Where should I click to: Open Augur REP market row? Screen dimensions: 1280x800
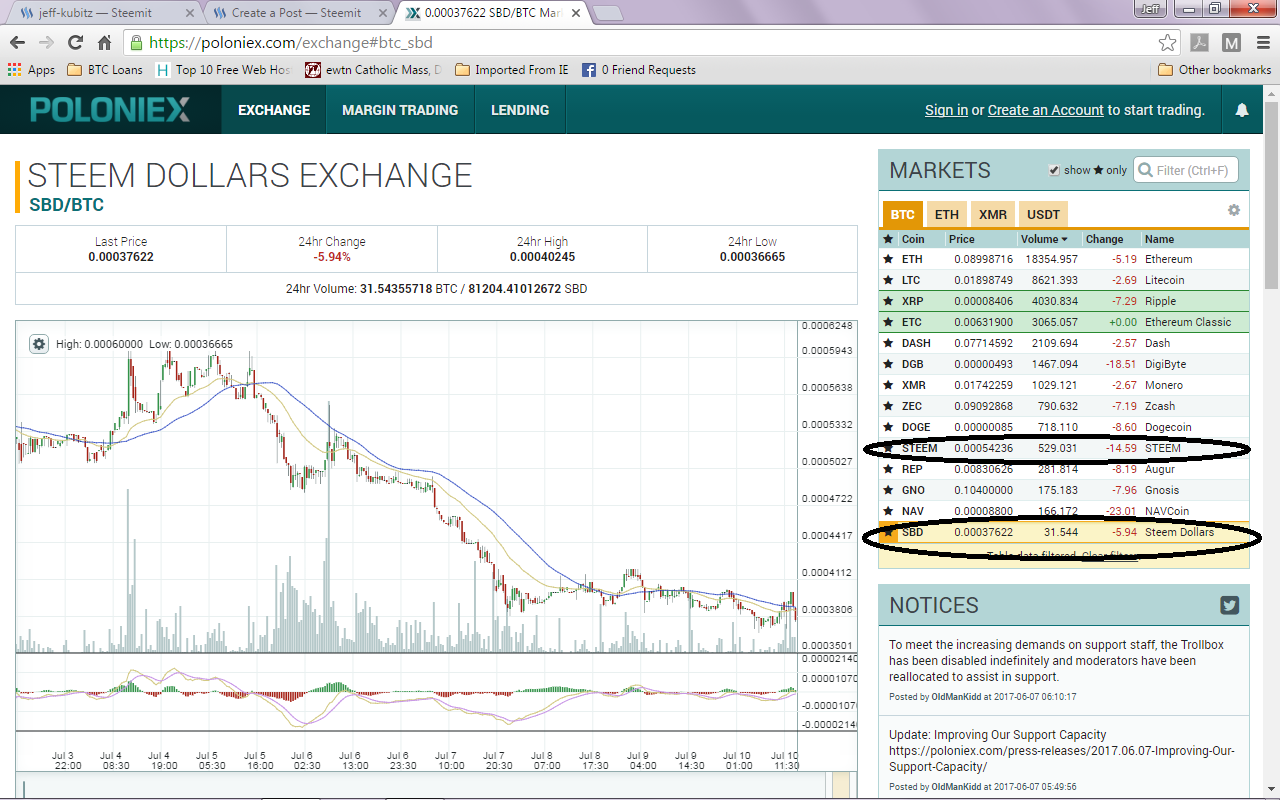[1064, 469]
